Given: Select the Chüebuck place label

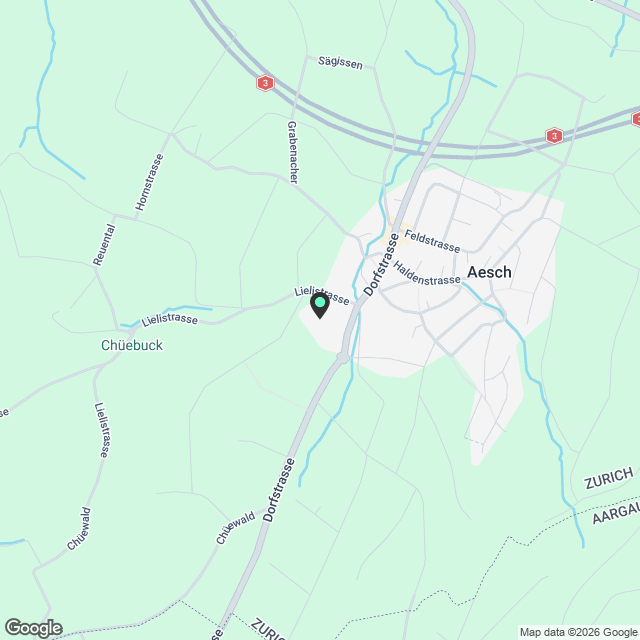Looking at the screenshot, I should [132, 345].
